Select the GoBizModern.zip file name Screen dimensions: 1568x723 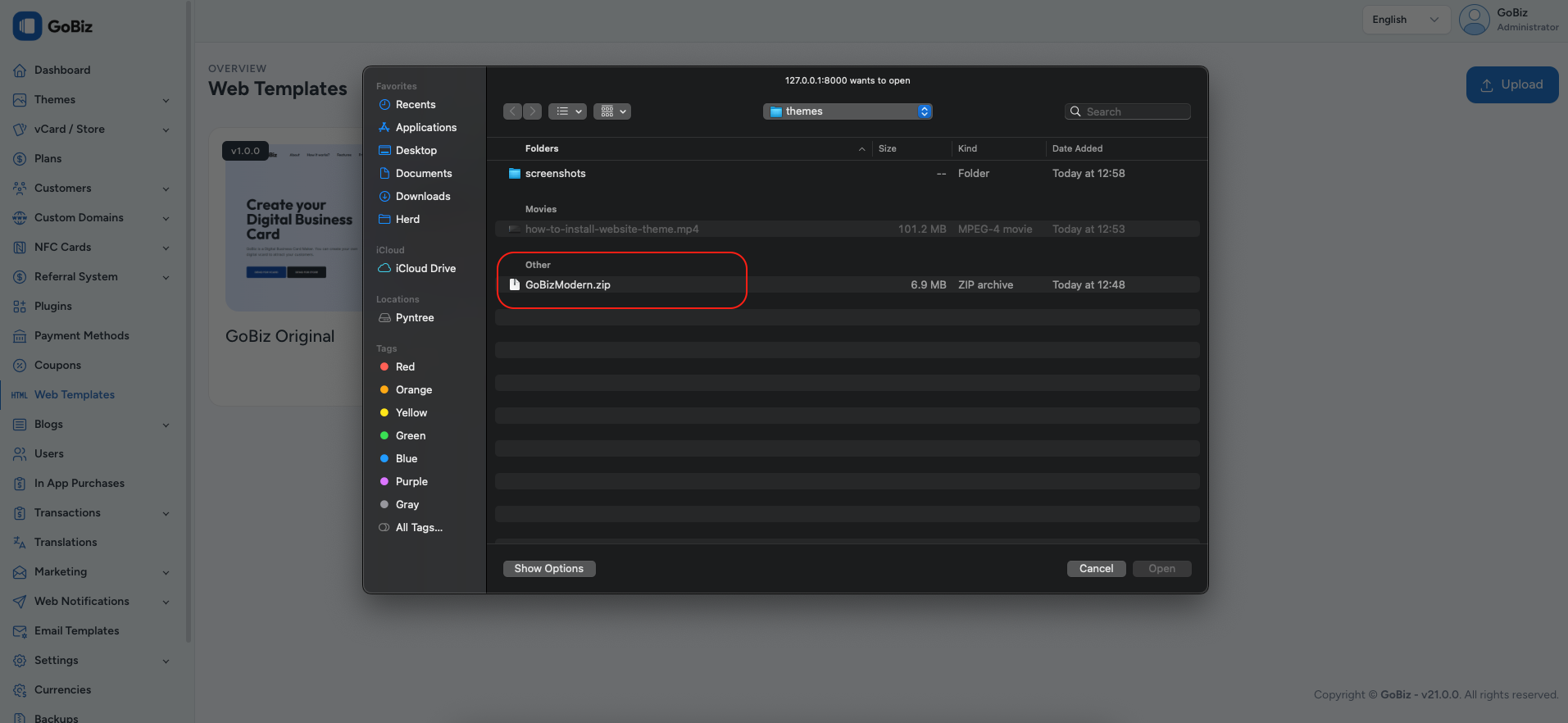click(x=568, y=285)
